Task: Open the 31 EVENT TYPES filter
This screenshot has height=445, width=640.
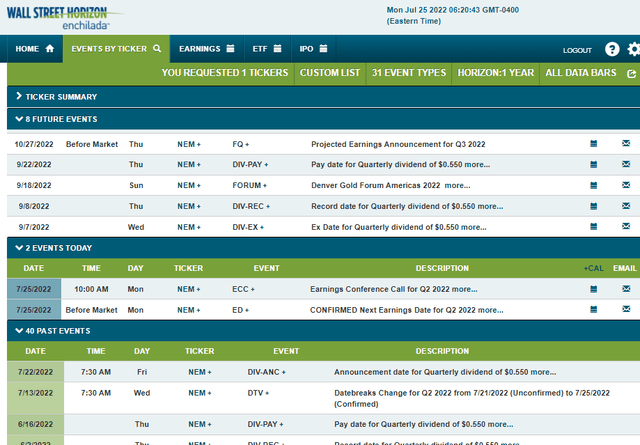Action: 409,73
